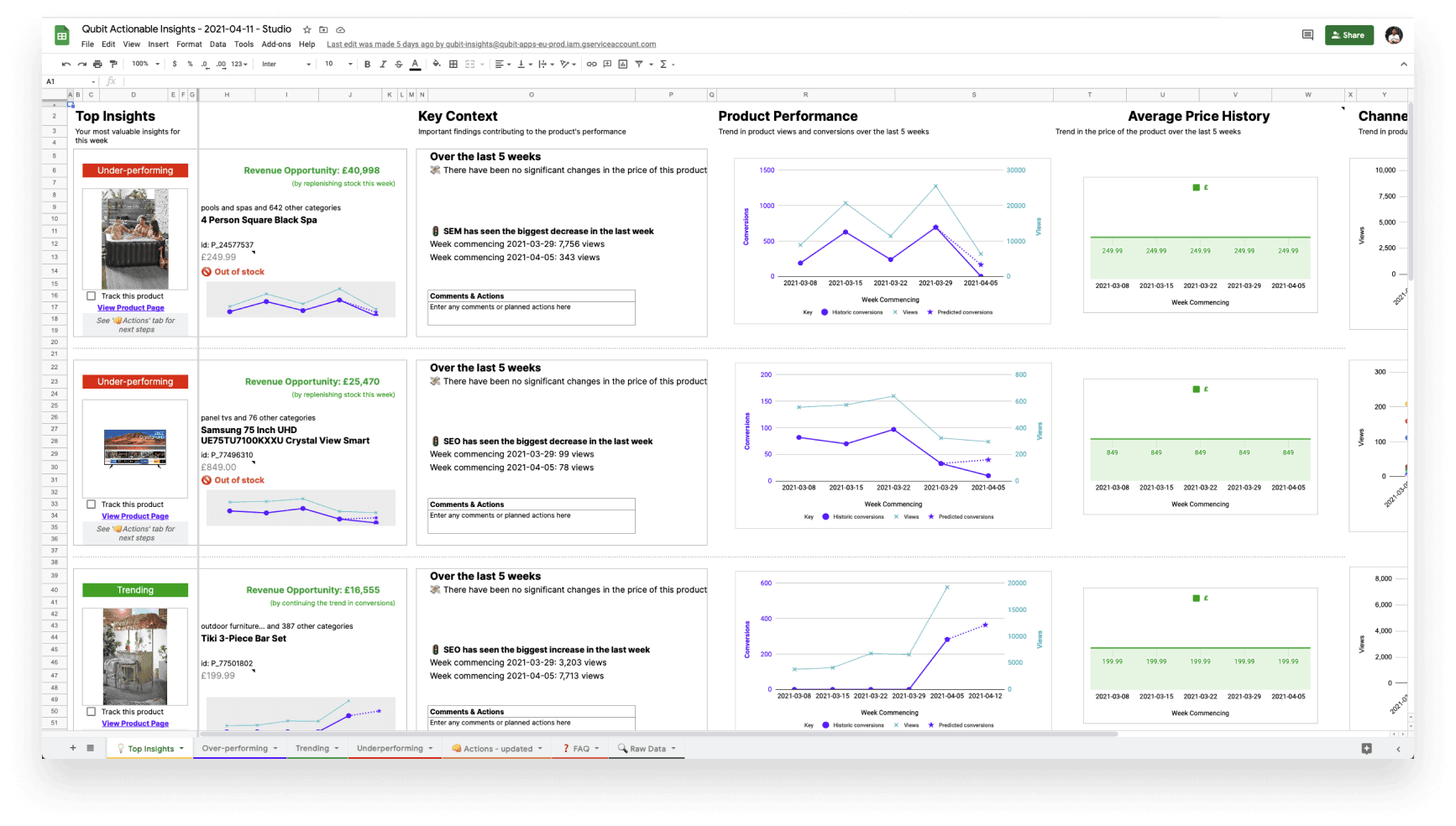Click the Black Spa product thumbnail
1456x826 pixels.
point(135,239)
